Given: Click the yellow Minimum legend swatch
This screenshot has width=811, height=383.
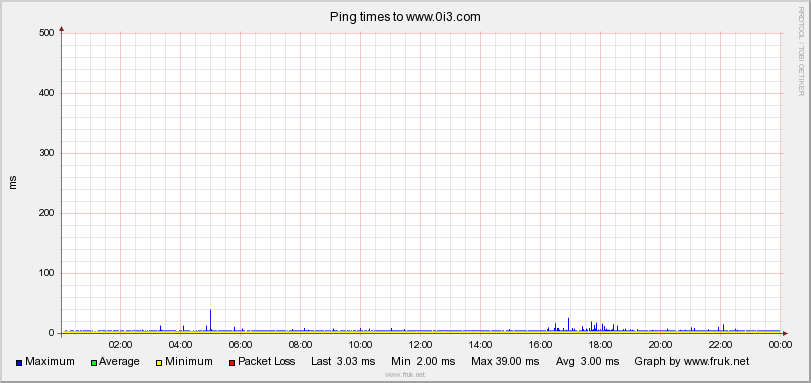Looking at the screenshot, I should [x=159, y=363].
